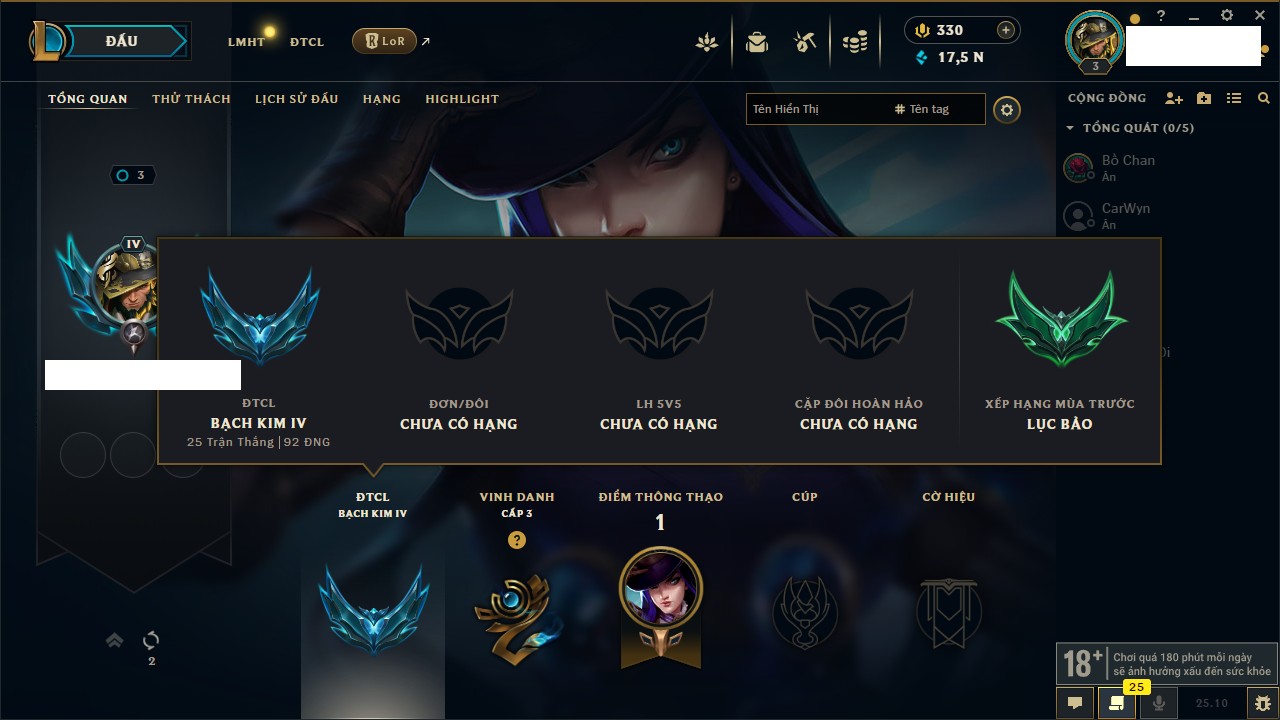1280x720 pixels.
Task: Click the Tên Hiển Thị search field
Action: click(814, 109)
